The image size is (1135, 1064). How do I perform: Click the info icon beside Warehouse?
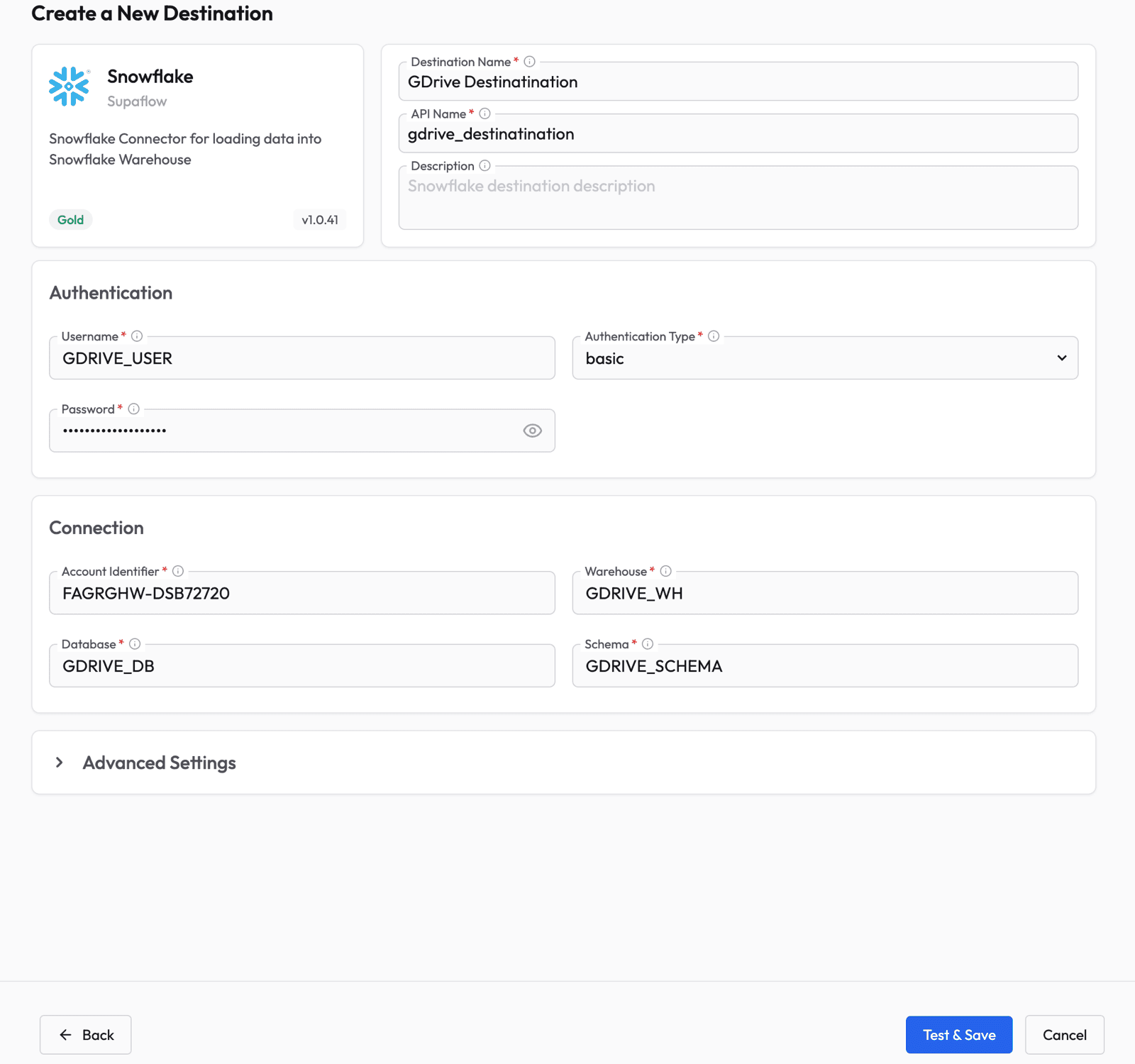(665, 571)
